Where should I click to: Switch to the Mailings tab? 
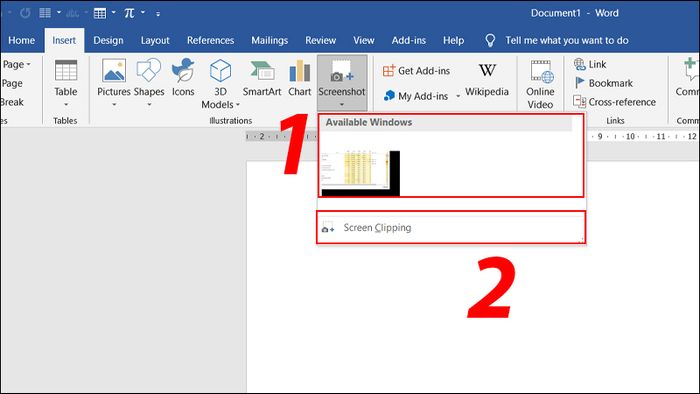[x=269, y=40]
